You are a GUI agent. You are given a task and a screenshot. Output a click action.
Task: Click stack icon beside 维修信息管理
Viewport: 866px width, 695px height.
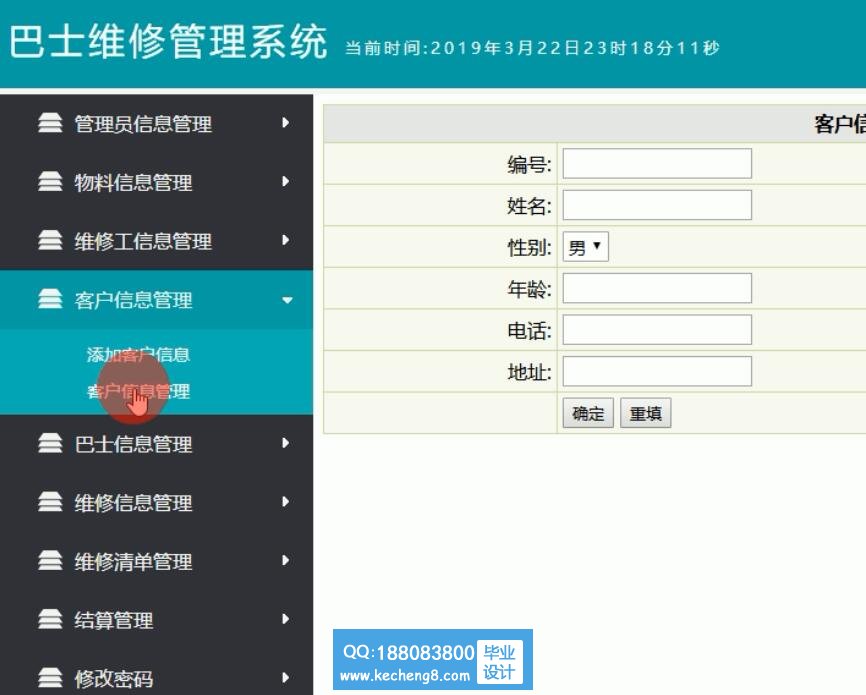click(50, 502)
